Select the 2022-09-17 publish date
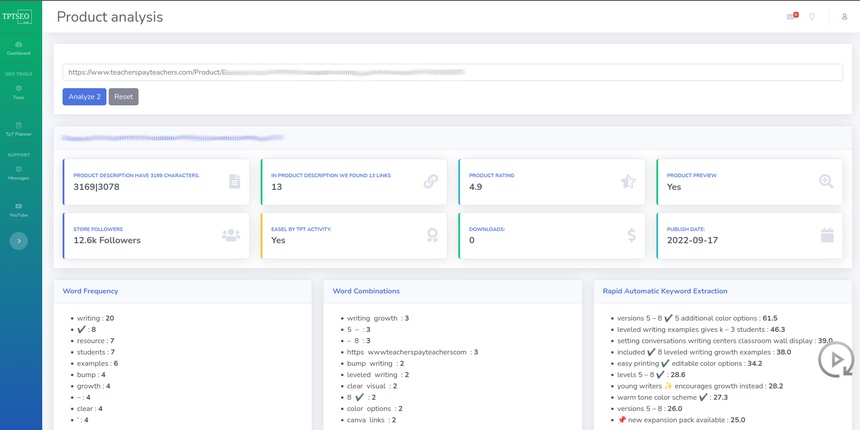The width and height of the screenshot is (860, 430). point(692,240)
